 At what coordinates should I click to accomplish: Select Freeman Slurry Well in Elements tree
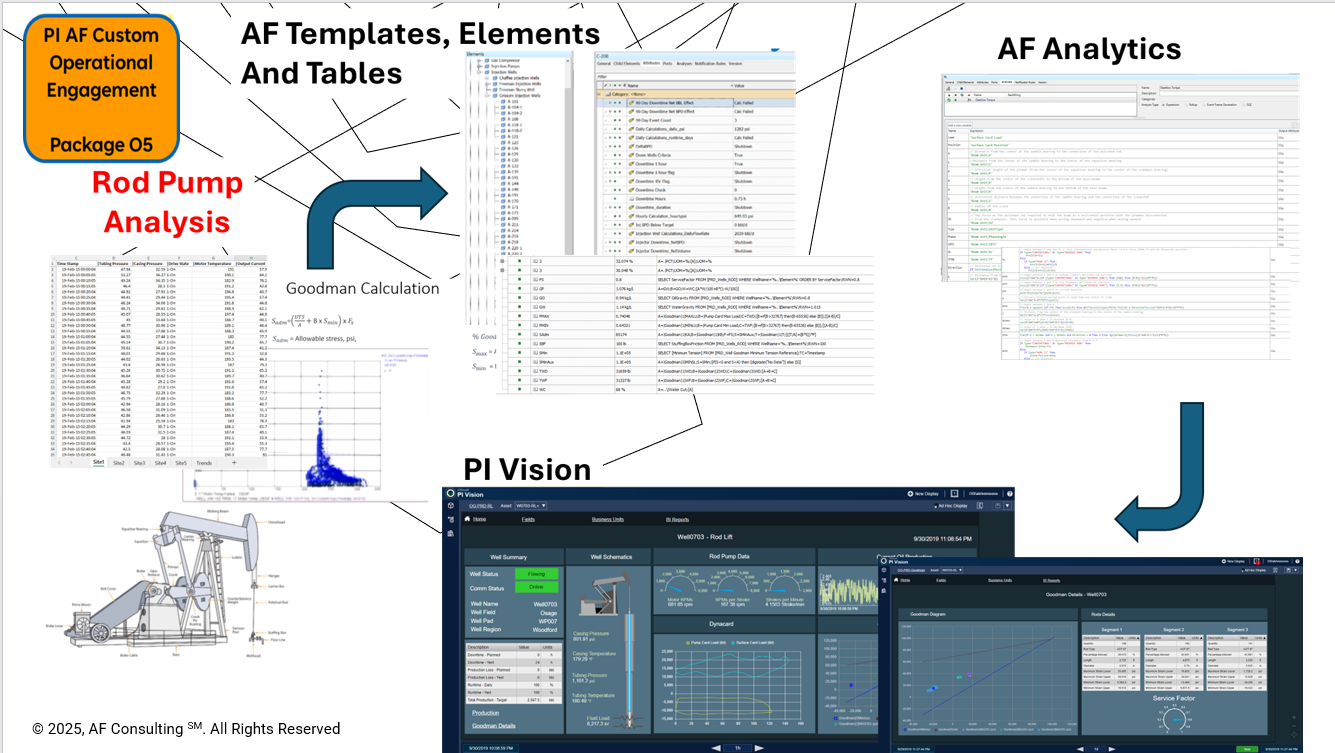coord(516,90)
